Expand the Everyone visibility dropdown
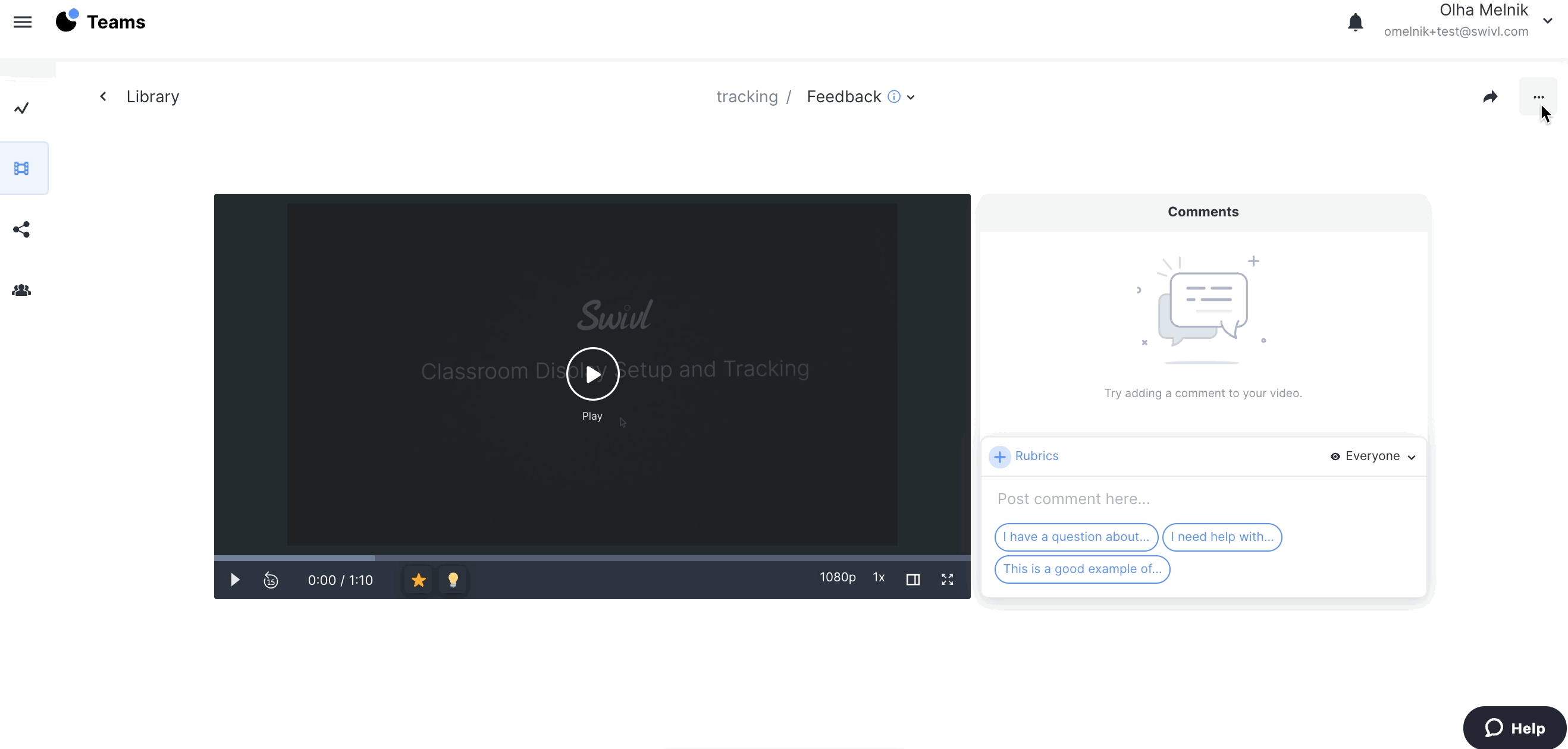The width and height of the screenshot is (1568, 749). 1373,457
